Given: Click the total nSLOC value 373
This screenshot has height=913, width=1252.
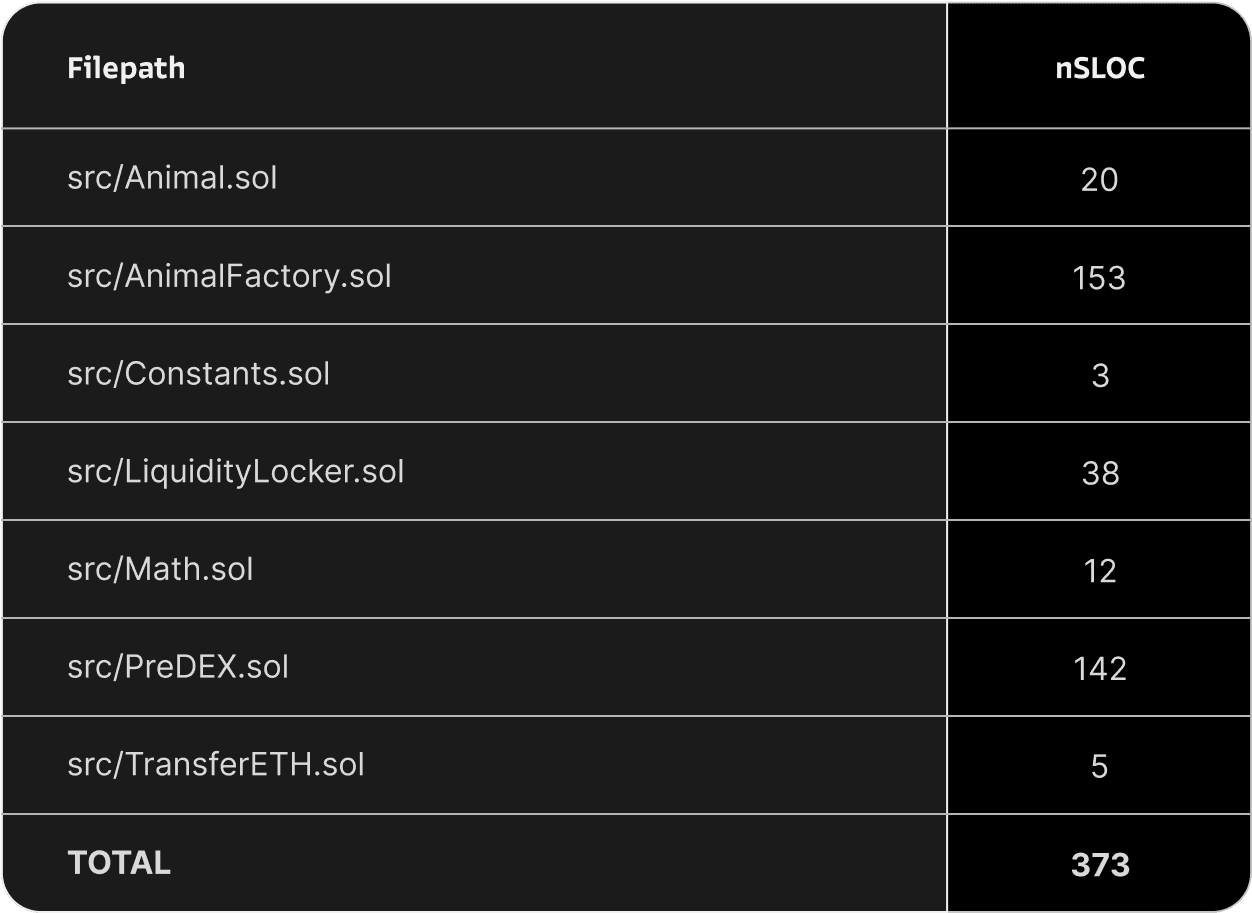Looking at the screenshot, I should coord(1100,864).
